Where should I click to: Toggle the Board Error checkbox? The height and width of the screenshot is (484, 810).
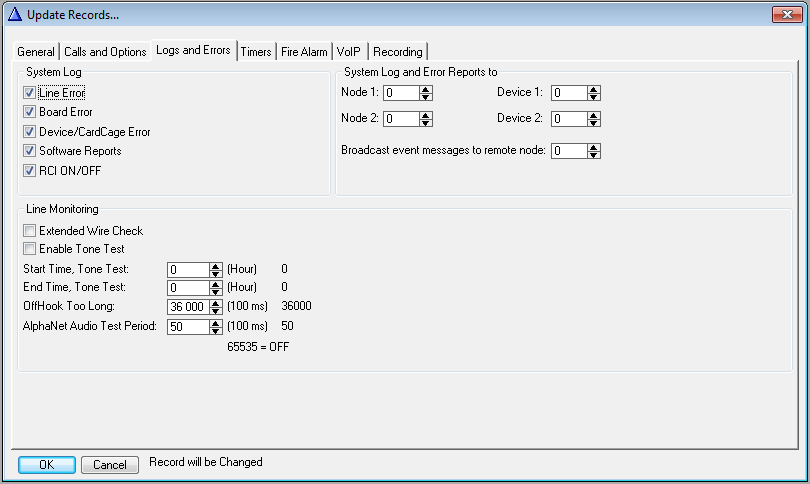click(30, 112)
